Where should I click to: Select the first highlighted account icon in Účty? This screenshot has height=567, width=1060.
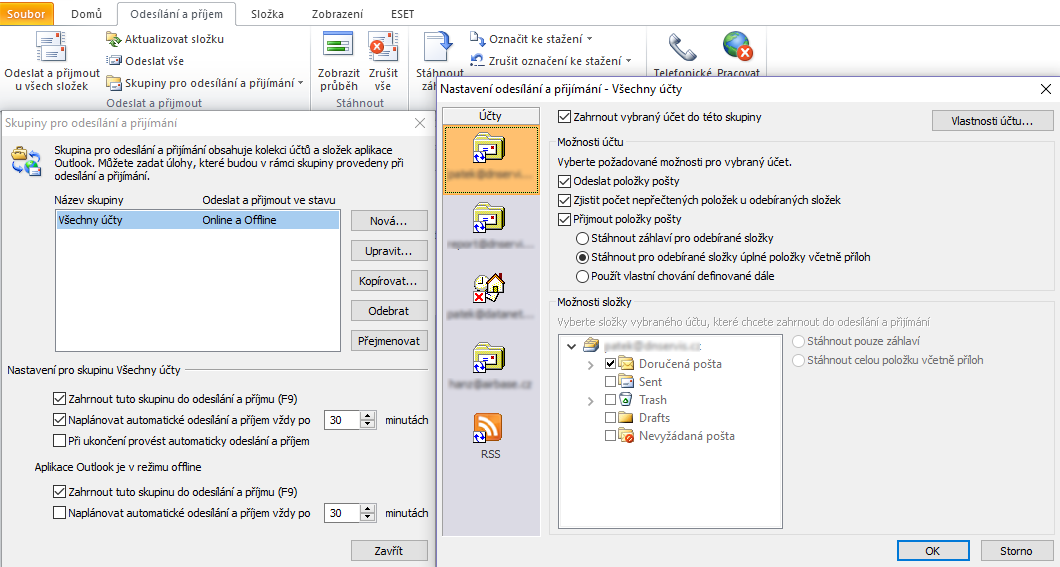click(x=488, y=147)
